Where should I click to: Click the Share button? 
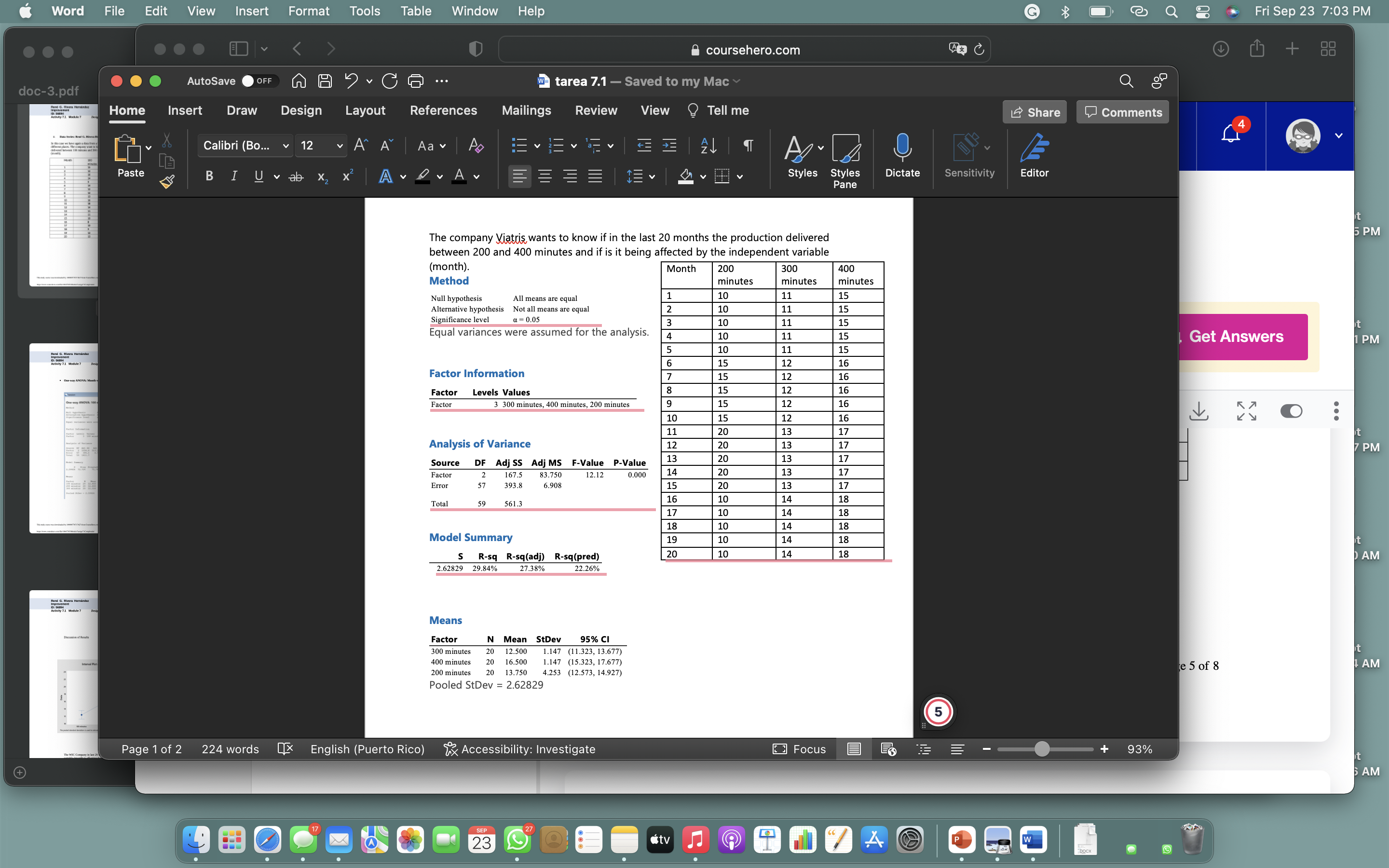coord(1035,112)
